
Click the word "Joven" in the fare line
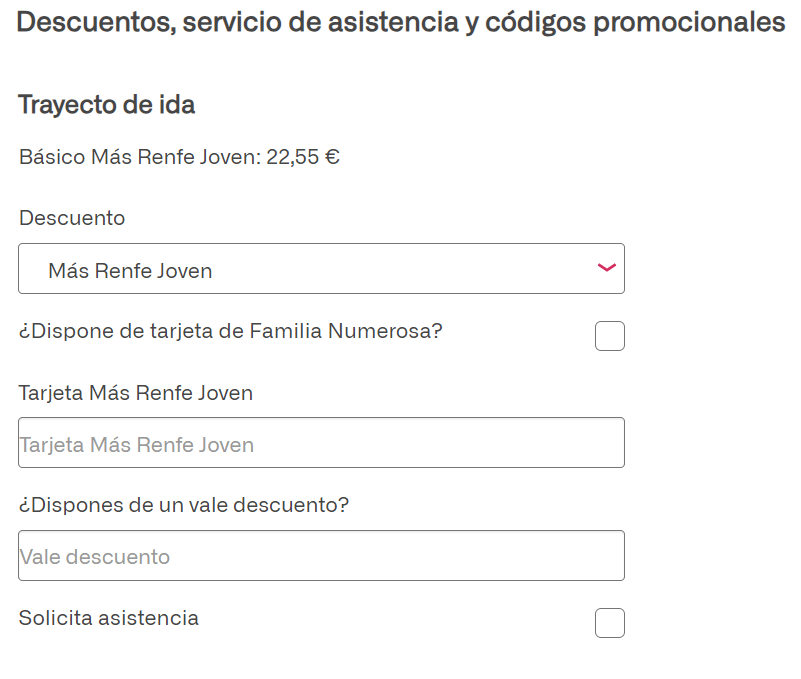click(233, 157)
